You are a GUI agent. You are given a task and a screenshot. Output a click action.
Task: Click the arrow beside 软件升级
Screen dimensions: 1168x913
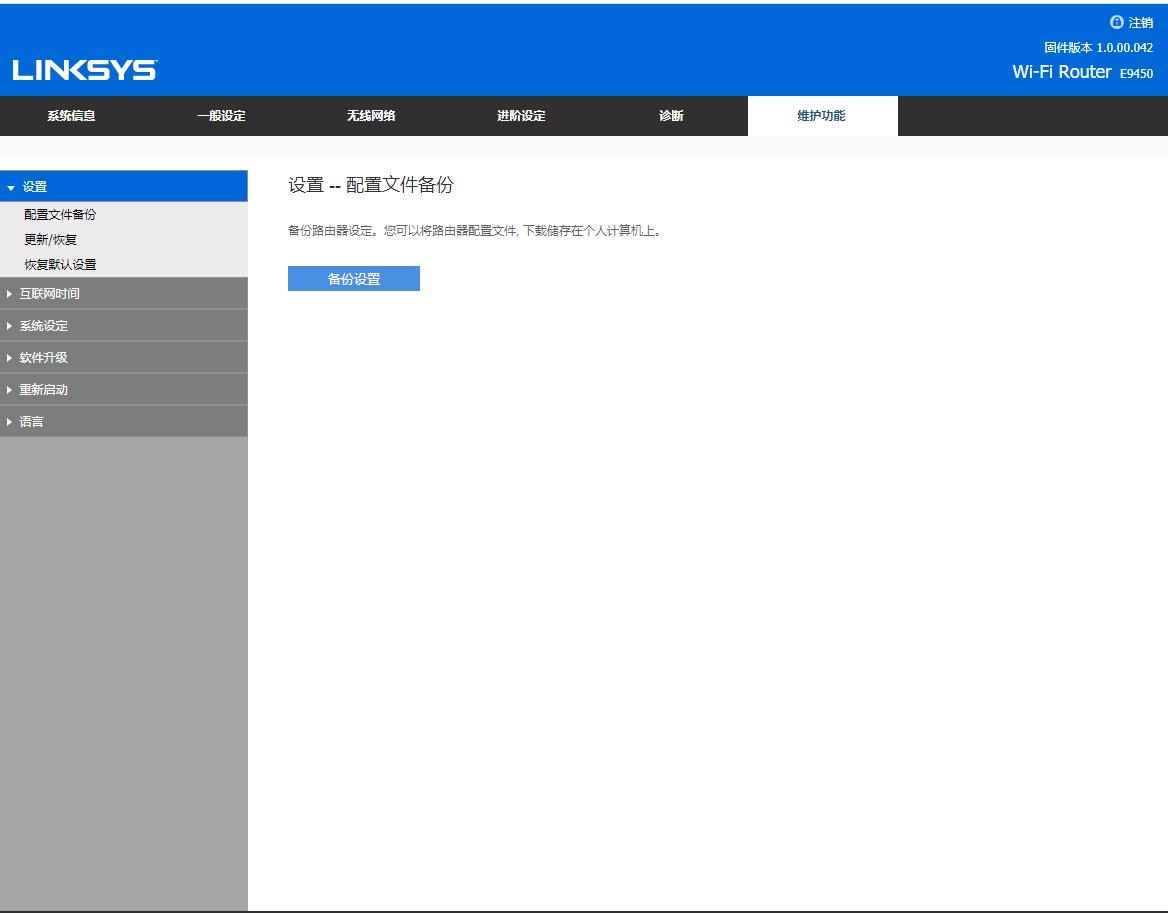pos(11,357)
